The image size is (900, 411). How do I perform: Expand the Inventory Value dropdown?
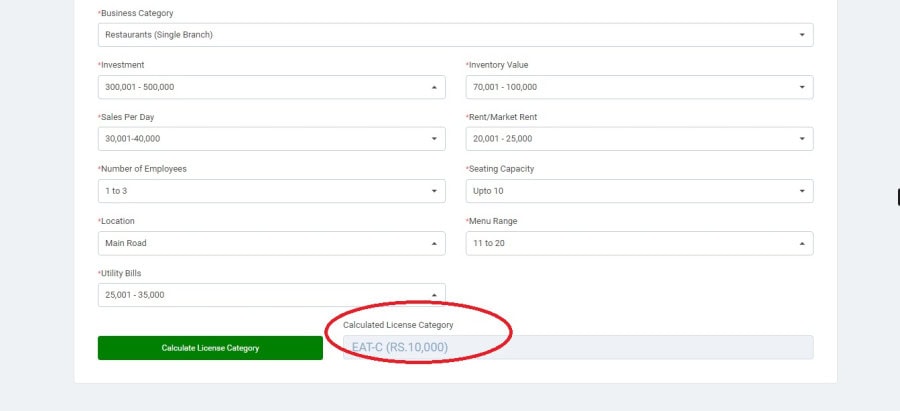pos(638,87)
